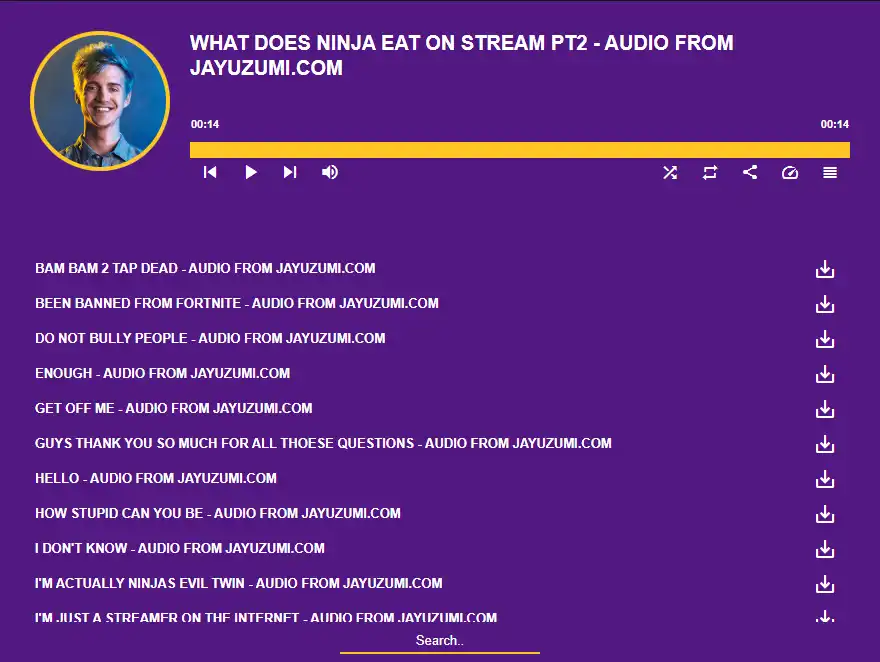Play How Stupid Can You Be track

point(218,513)
